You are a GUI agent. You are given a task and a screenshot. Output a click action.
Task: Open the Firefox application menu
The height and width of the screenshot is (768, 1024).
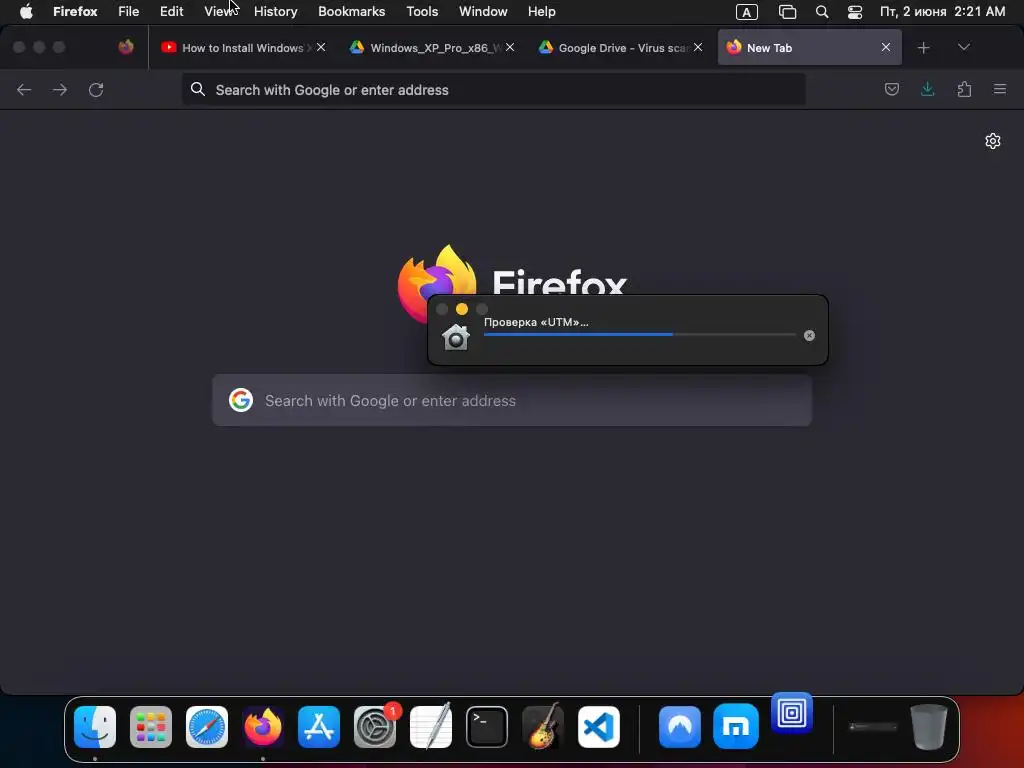click(x=75, y=12)
